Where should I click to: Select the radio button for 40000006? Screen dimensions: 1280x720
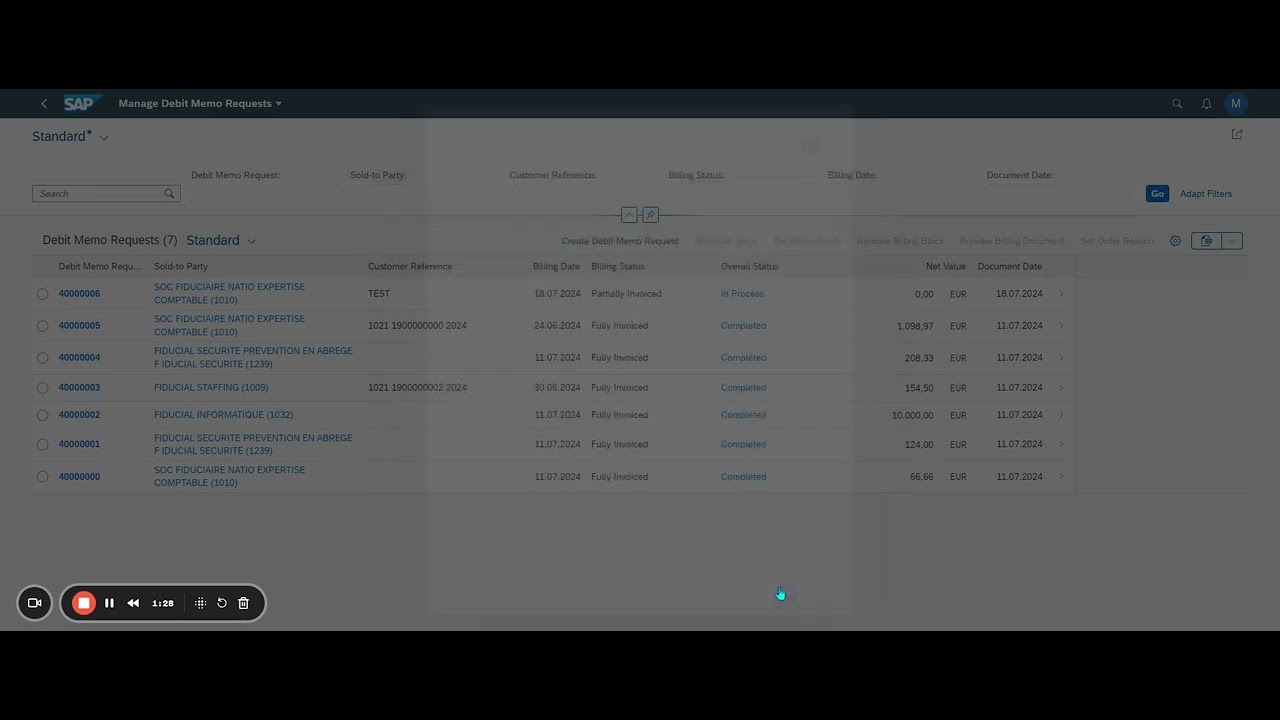42,294
